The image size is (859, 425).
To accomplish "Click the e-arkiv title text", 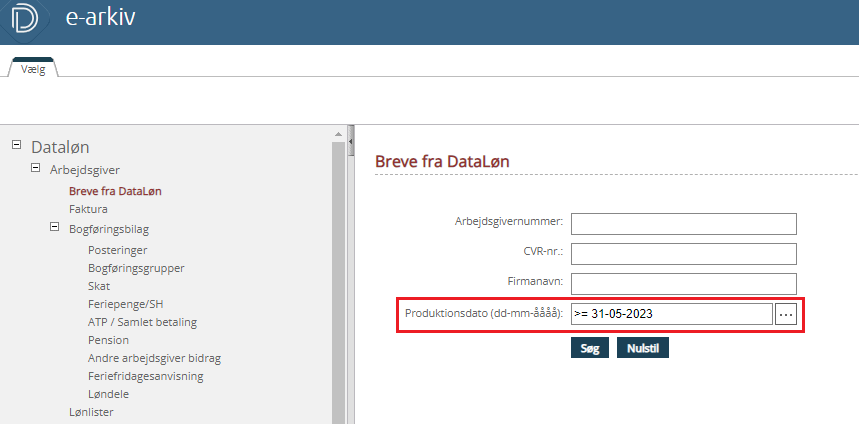I will pos(100,18).
